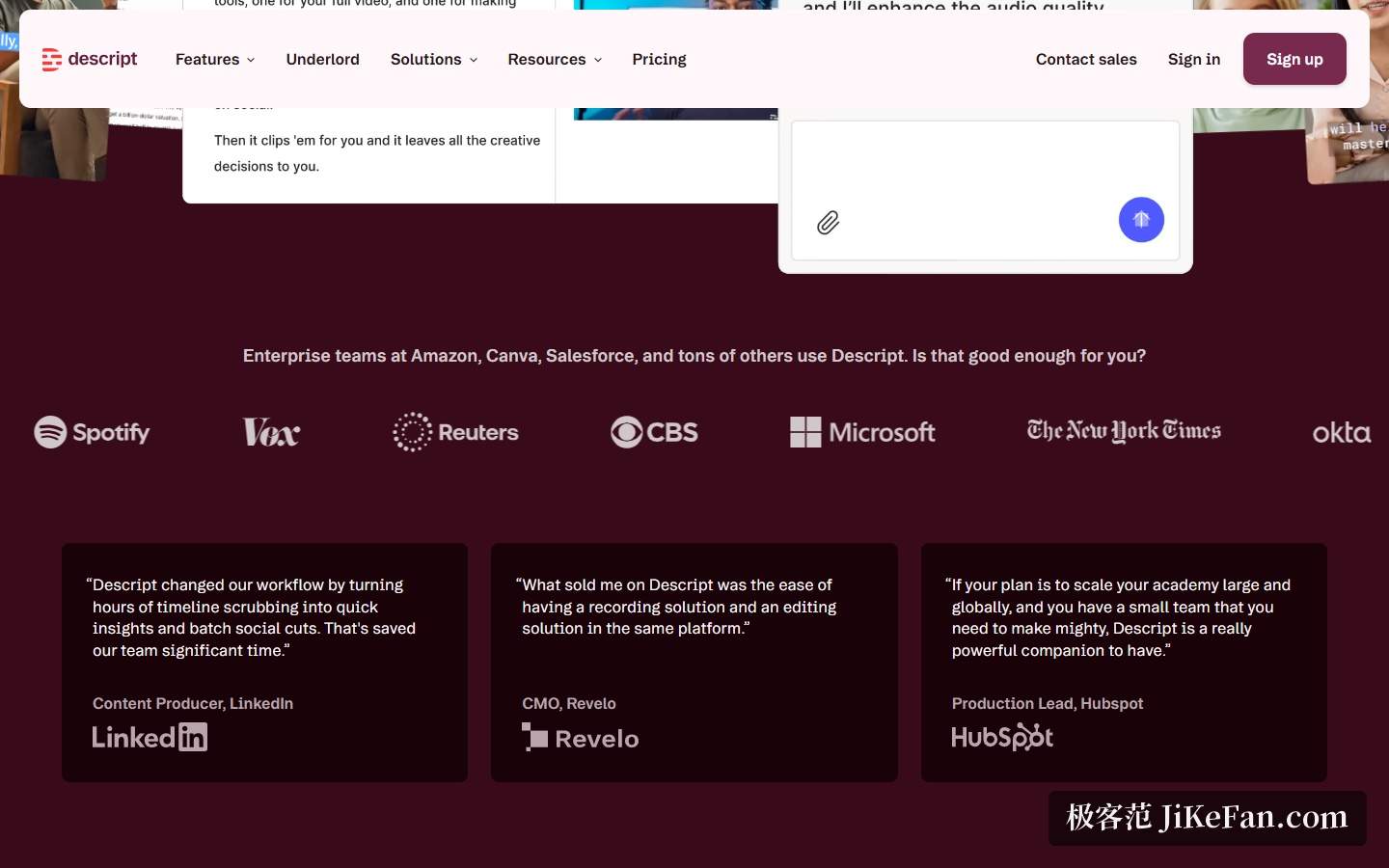1389x868 pixels.
Task: Click the blue send arrow button
Action: [1141, 220]
